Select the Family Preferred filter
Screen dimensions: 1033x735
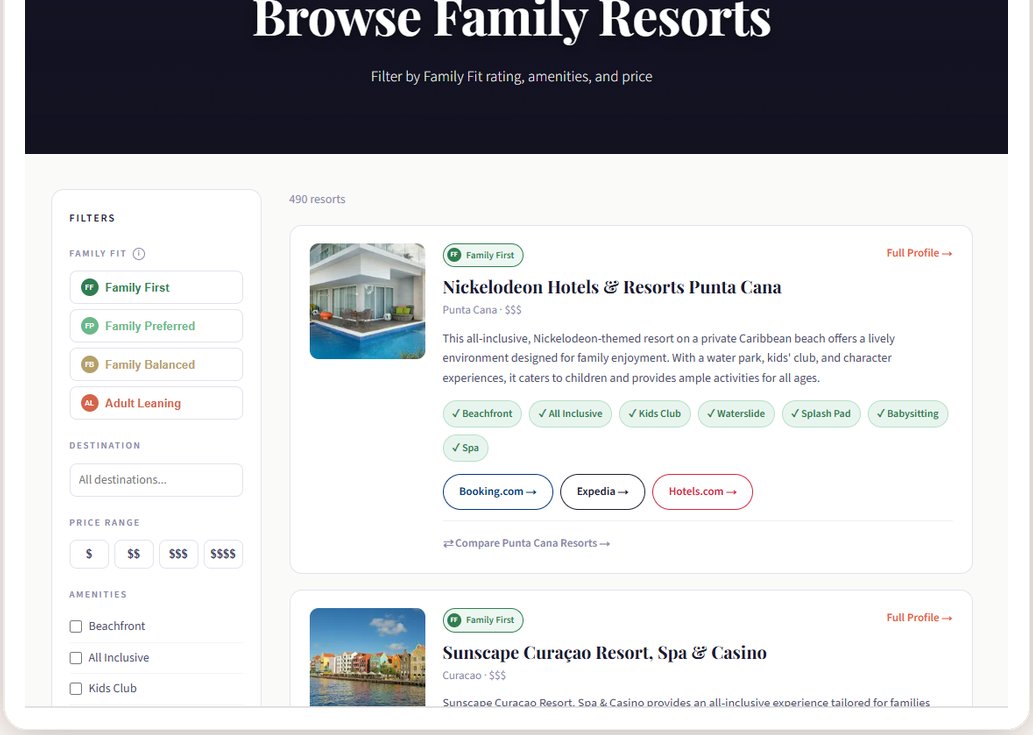pyautogui.click(x=156, y=326)
